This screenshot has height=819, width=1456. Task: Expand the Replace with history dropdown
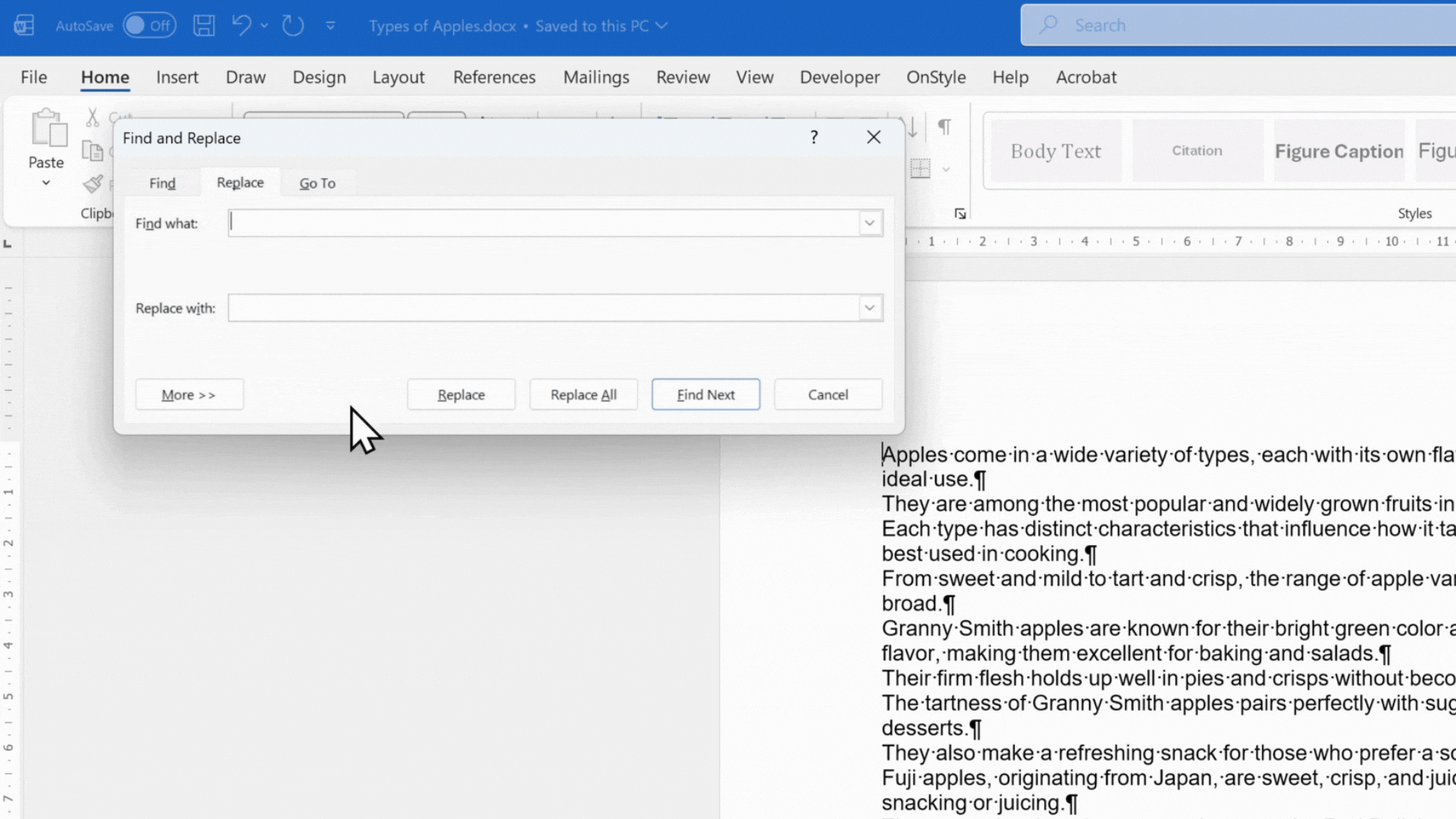tap(870, 308)
